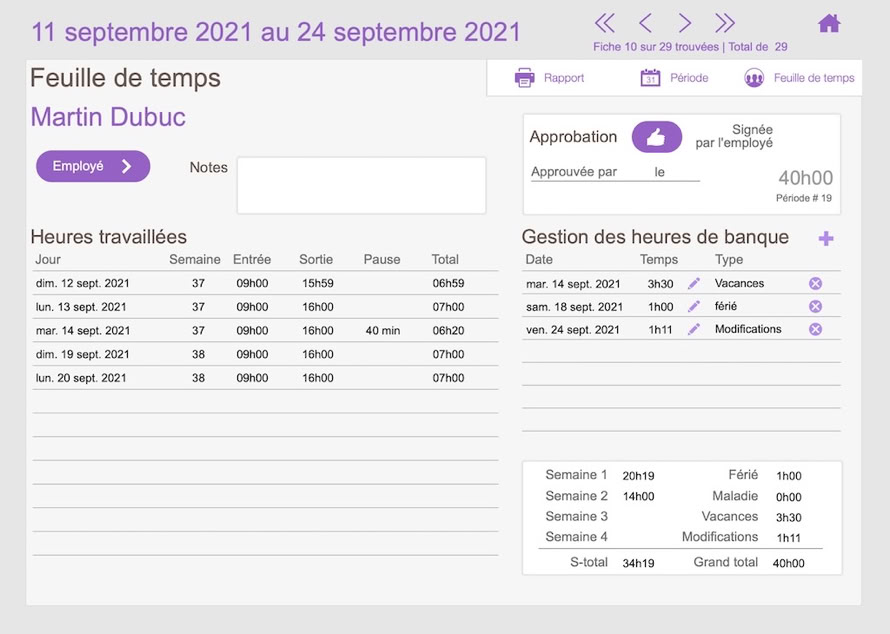Click the 40 min pause cell
The height and width of the screenshot is (634, 890).
coord(382,331)
